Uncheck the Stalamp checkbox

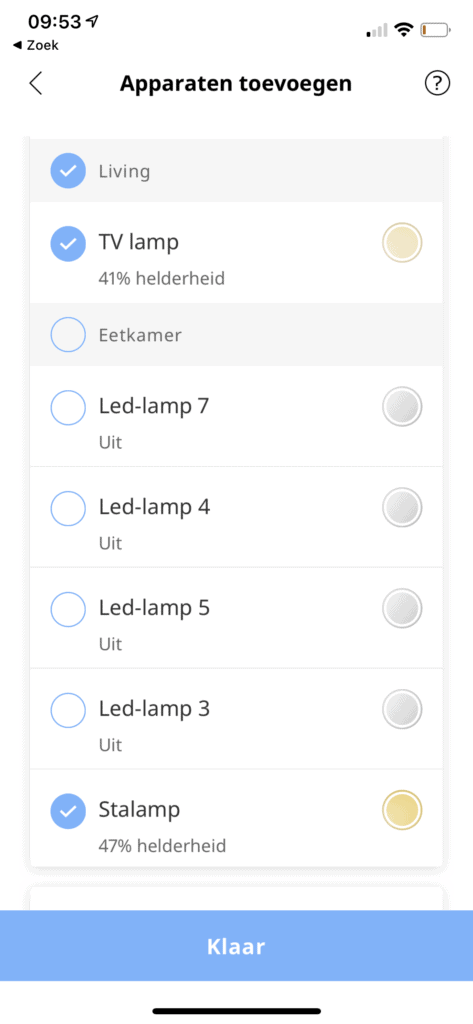(68, 811)
